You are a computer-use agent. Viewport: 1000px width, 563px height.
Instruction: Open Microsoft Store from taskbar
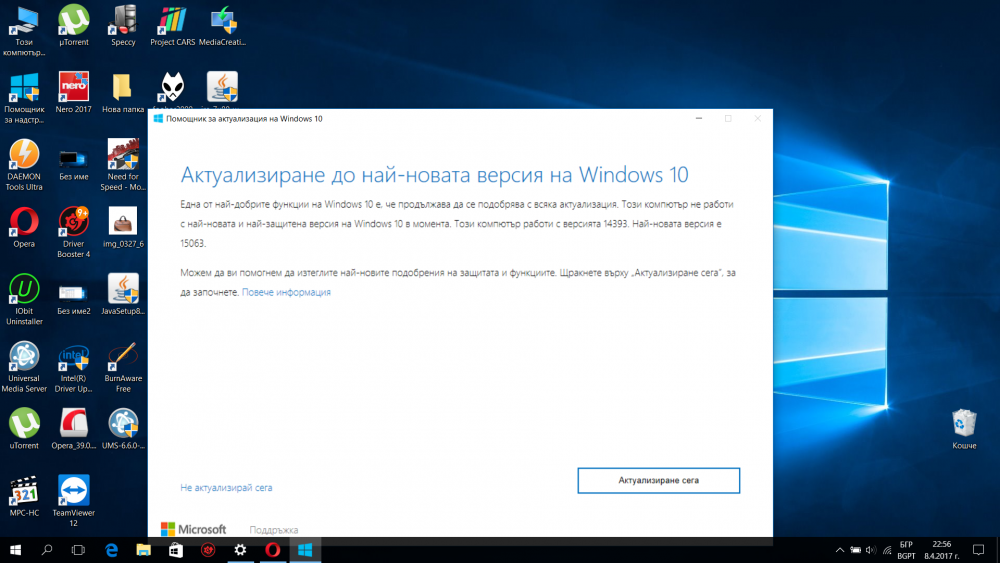175,550
